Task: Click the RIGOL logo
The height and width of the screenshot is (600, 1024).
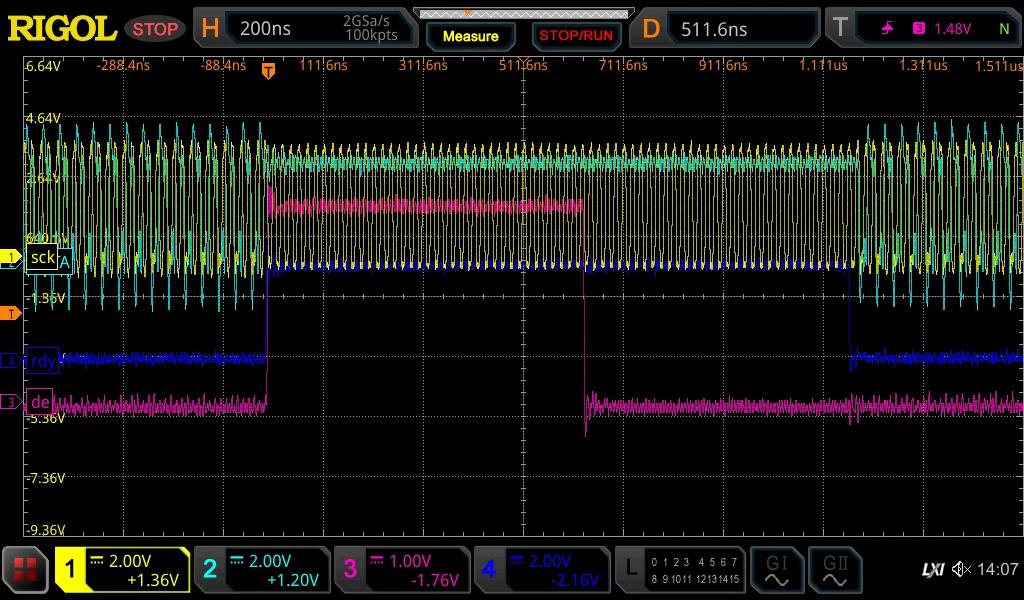Action: click(61, 29)
